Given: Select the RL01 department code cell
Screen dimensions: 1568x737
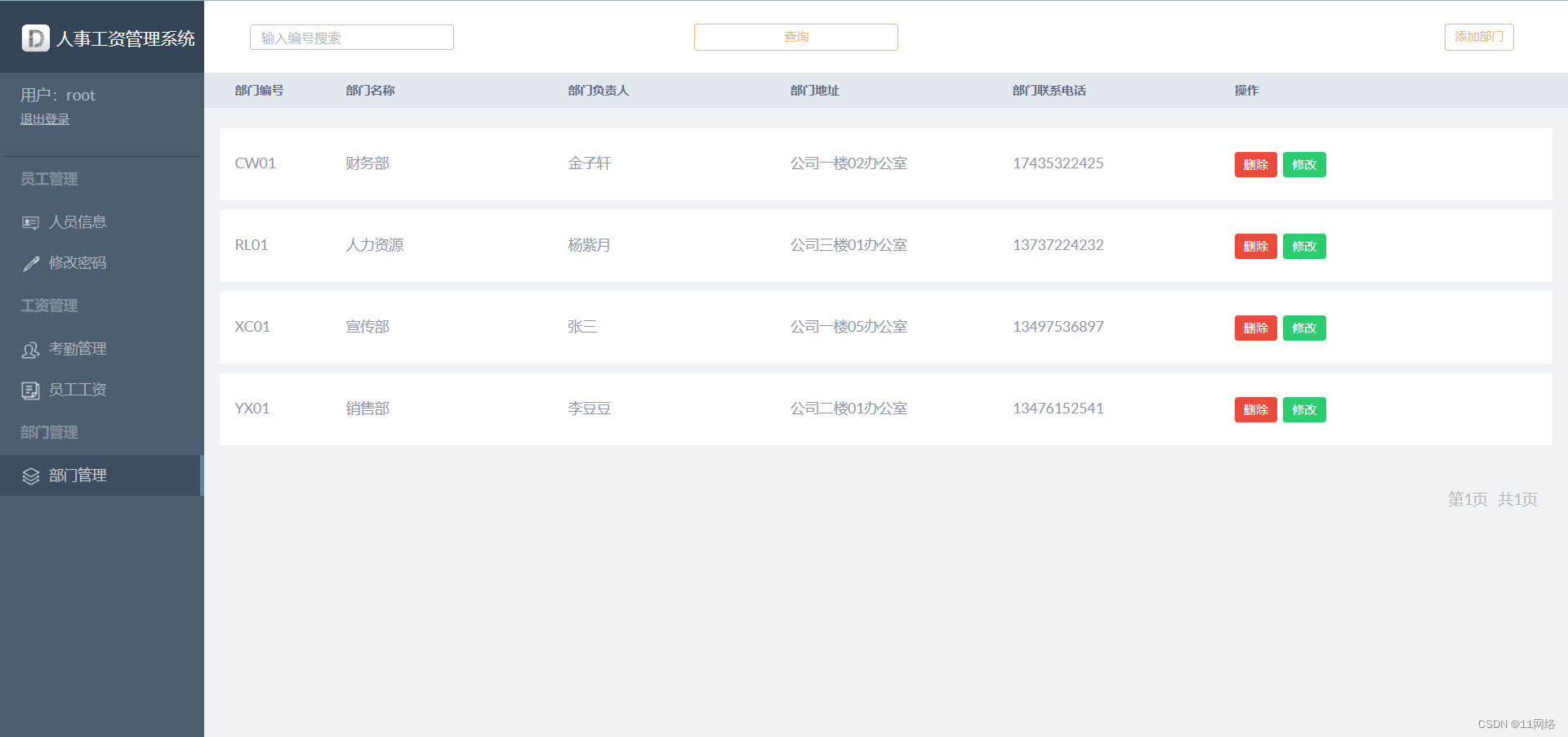Looking at the screenshot, I should pos(252,245).
